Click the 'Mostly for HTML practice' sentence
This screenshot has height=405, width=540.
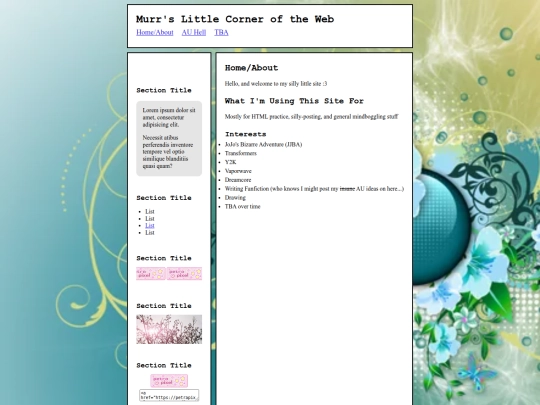(x=311, y=117)
